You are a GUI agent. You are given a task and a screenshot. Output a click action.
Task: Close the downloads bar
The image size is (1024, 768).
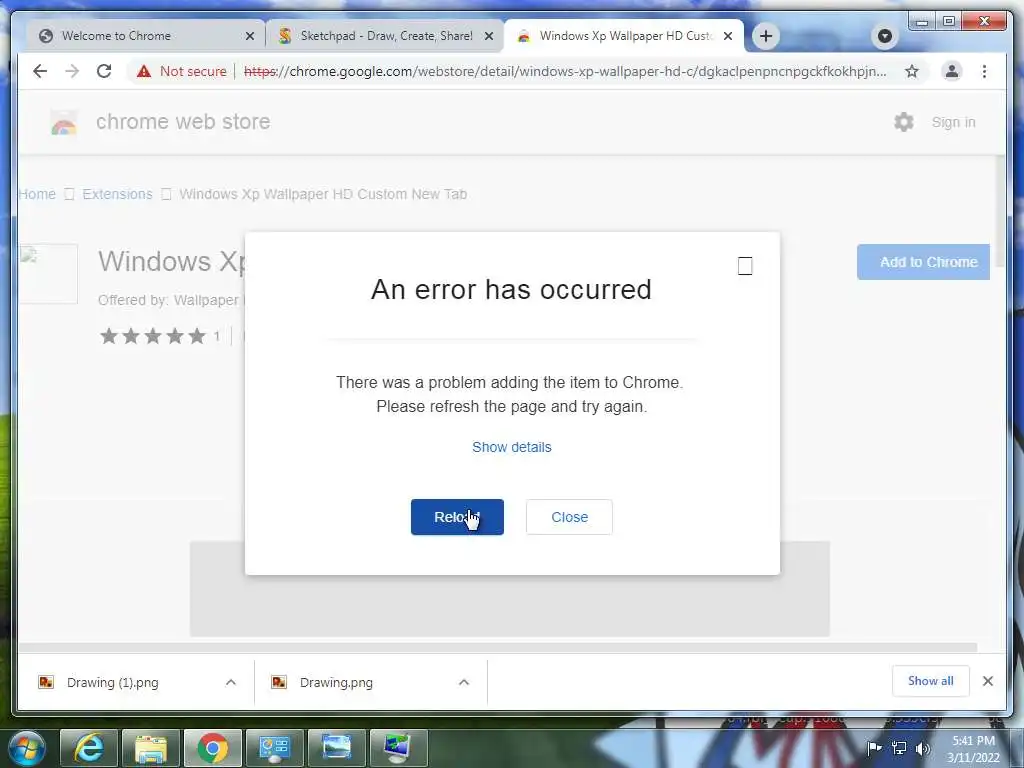click(x=988, y=681)
